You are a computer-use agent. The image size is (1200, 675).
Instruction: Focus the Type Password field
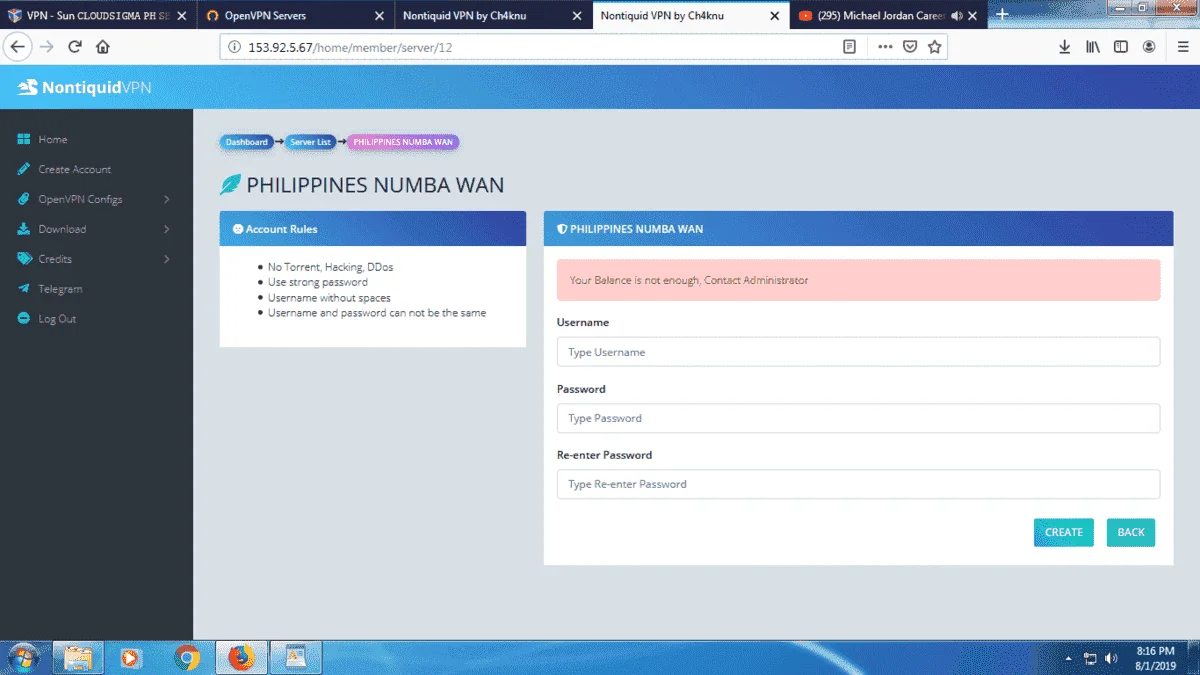coord(858,418)
